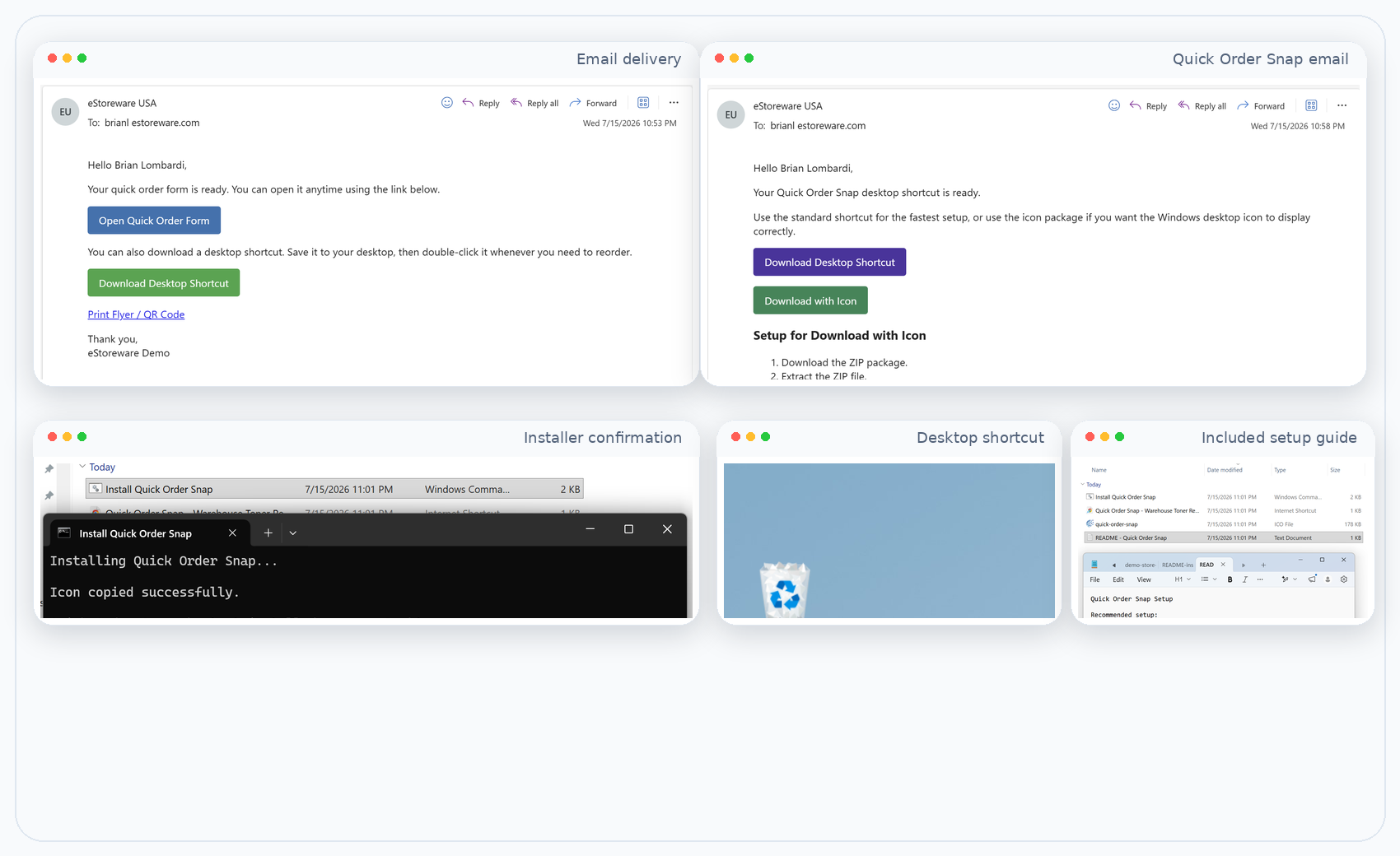Click the emoji reaction icon in the Quick Order Snap email
Image resolution: width=1400 pixels, height=856 pixels.
coord(1114,105)
